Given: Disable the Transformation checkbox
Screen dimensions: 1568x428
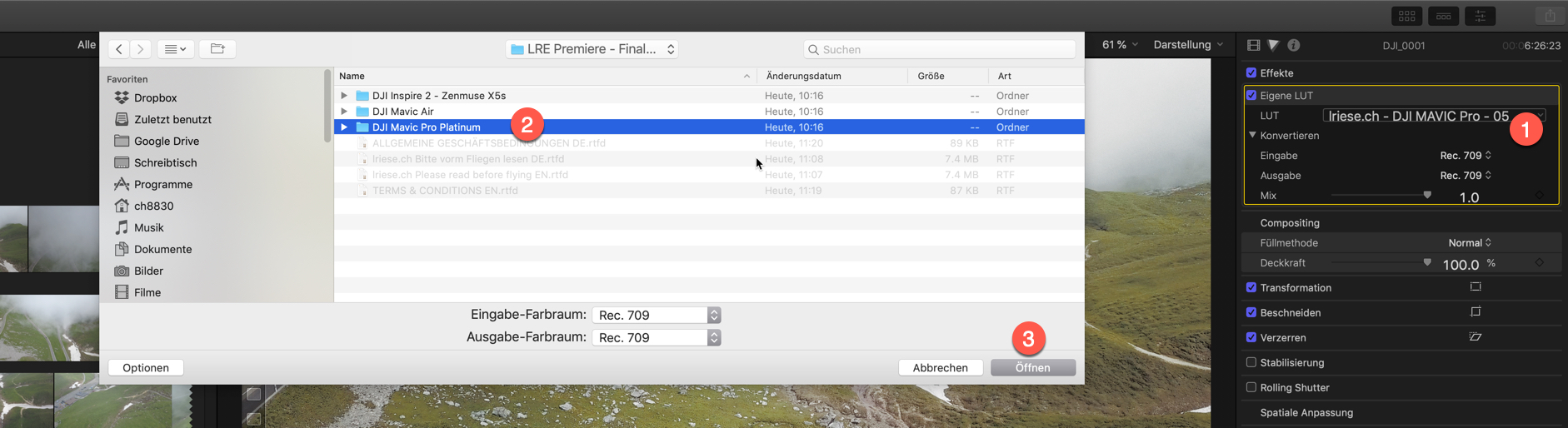Looking at the screenshot, I should pos(1251,287).
